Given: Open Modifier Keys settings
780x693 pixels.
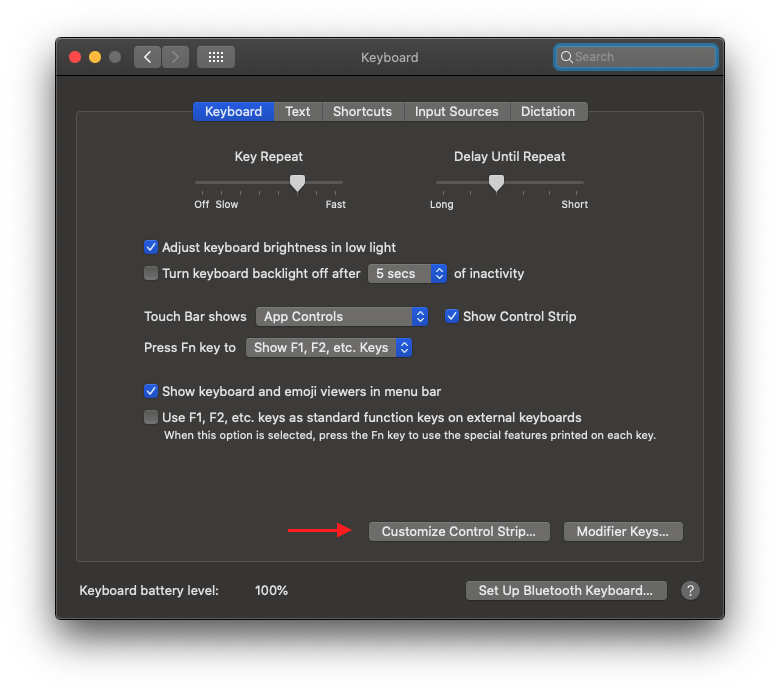Looking at the screenshot, I should coord(623,531).
